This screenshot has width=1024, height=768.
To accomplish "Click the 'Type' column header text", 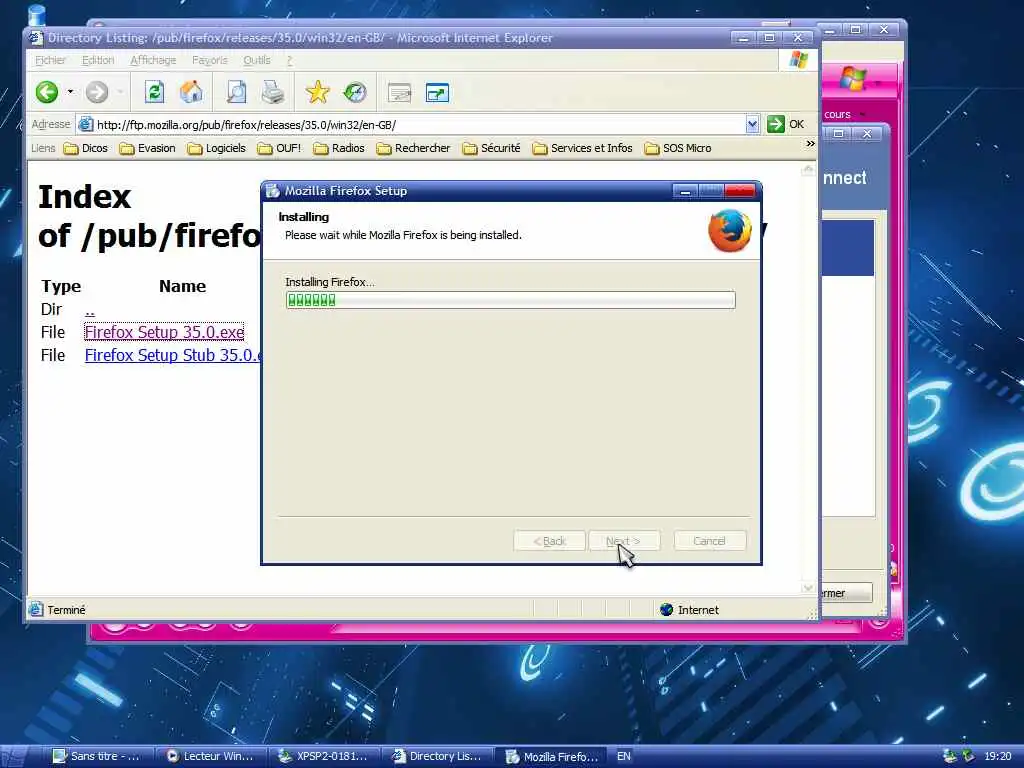I will (61, 287).
